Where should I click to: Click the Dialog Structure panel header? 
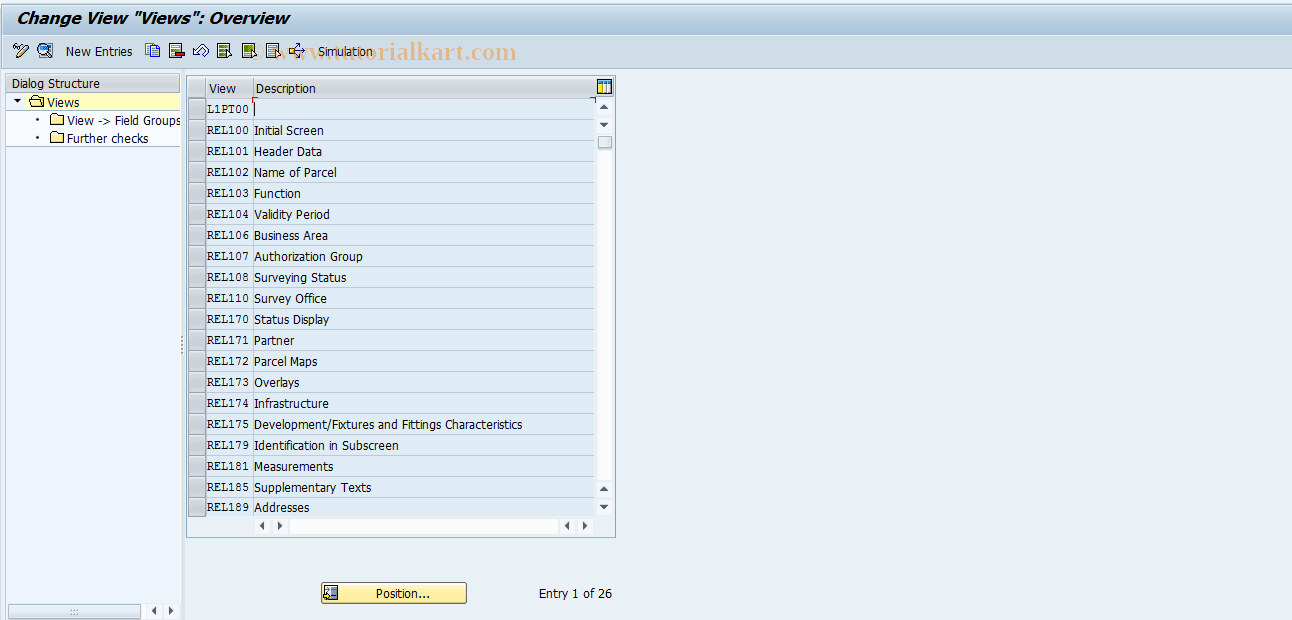[x=93, y=83]
